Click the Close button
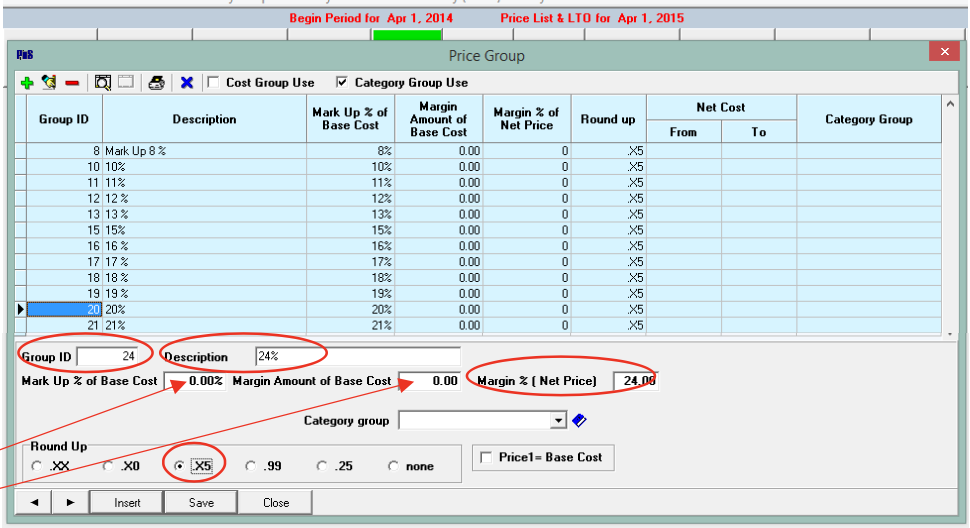 [276, 503]
